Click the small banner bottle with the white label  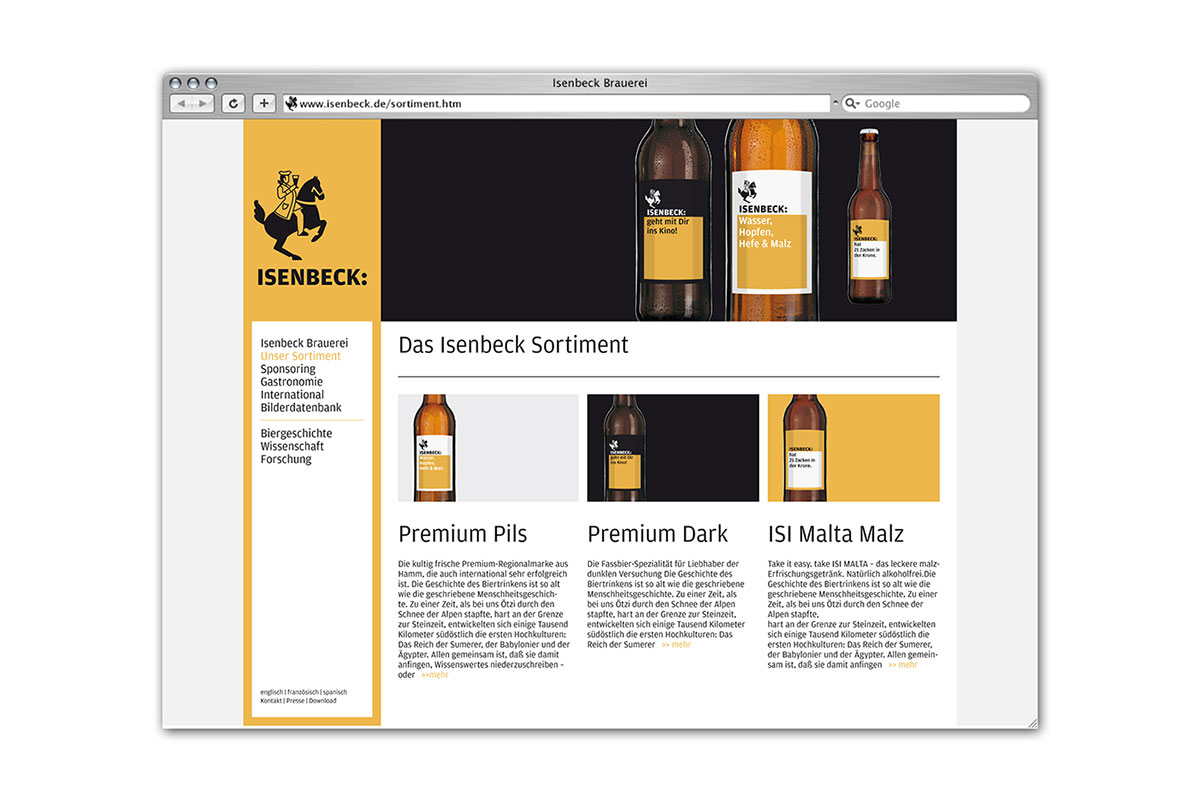[870, 214]
